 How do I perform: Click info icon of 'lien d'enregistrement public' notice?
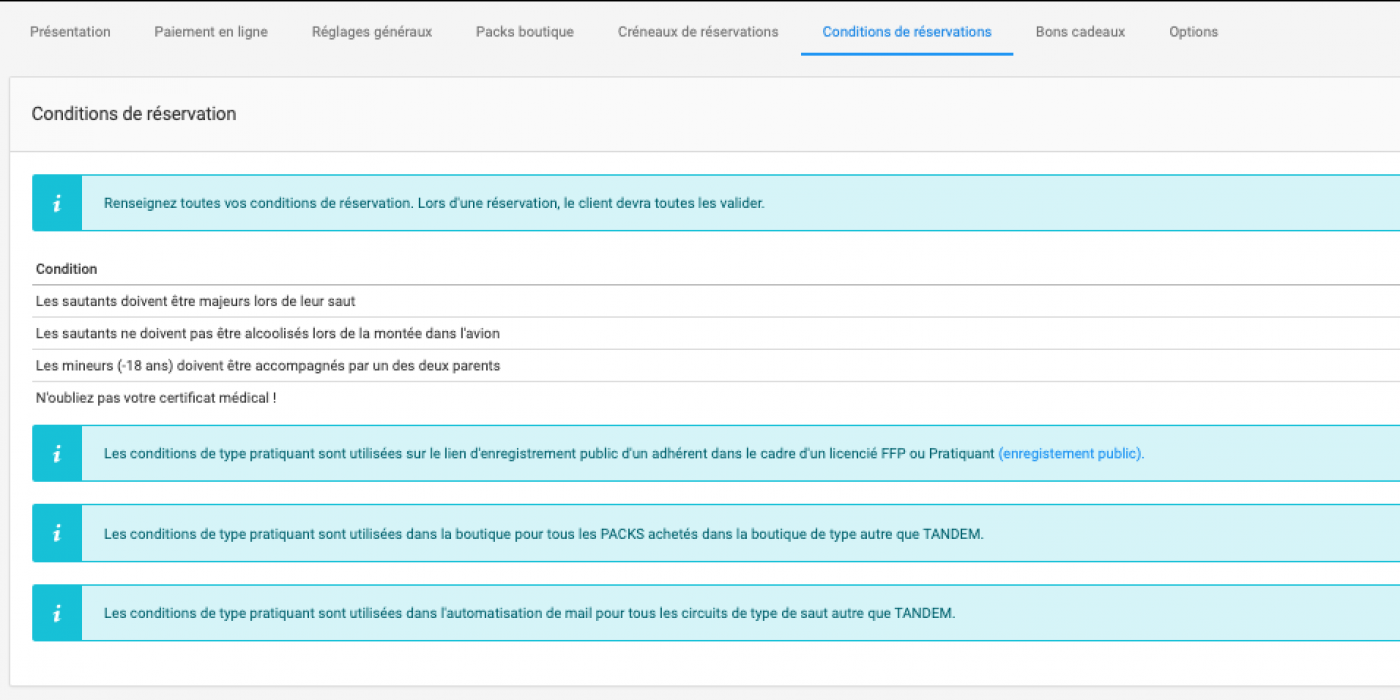tap(57, 453)
